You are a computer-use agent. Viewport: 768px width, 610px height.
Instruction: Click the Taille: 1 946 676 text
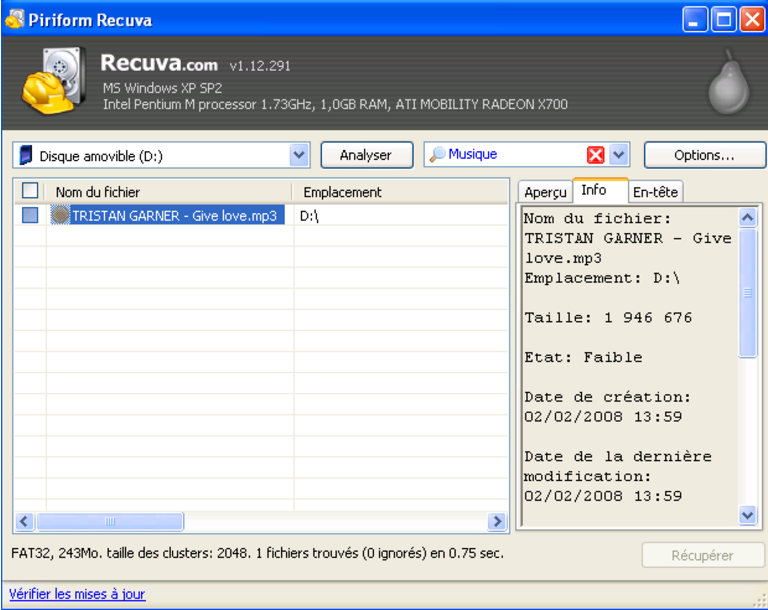pos(608,318)
